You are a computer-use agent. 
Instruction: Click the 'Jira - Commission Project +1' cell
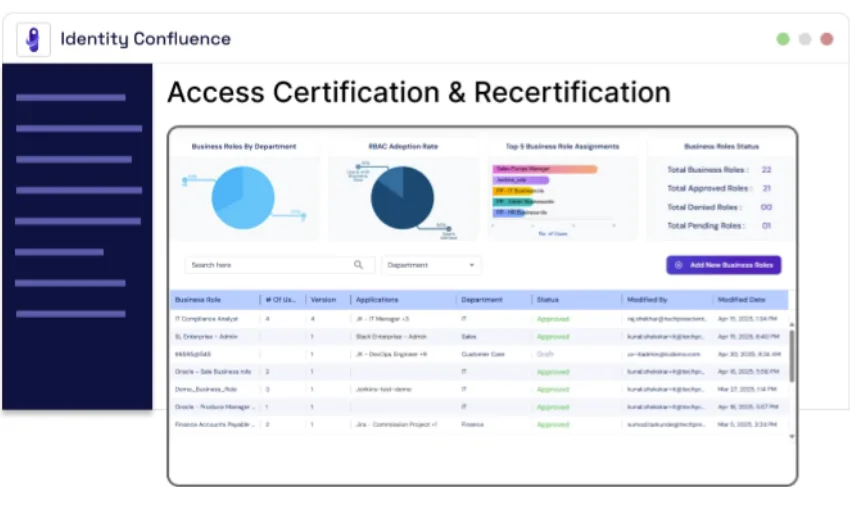(x=396, y=425)
